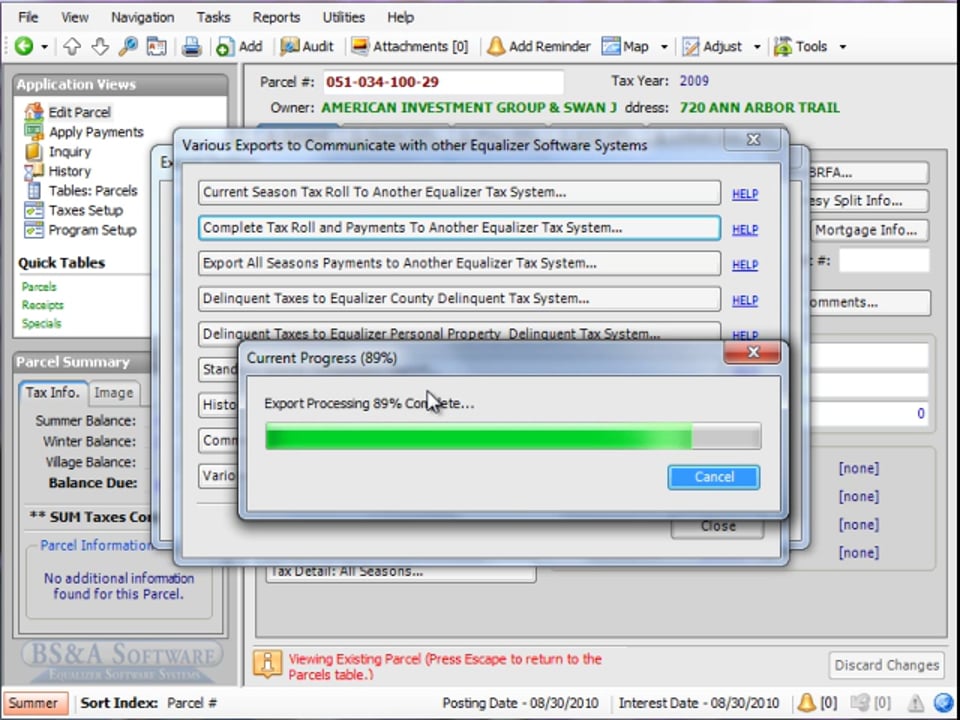The width and height of the screenshot is (960, 720).
Task: Click the Receipts quick table link
Action: pos(42,305)
